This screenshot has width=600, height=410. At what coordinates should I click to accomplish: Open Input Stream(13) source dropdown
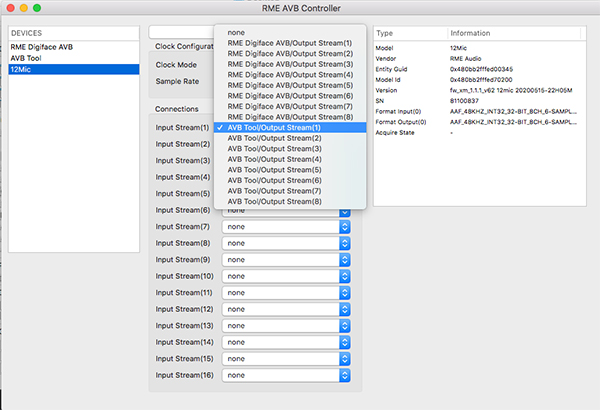click(x=286, y=326)
